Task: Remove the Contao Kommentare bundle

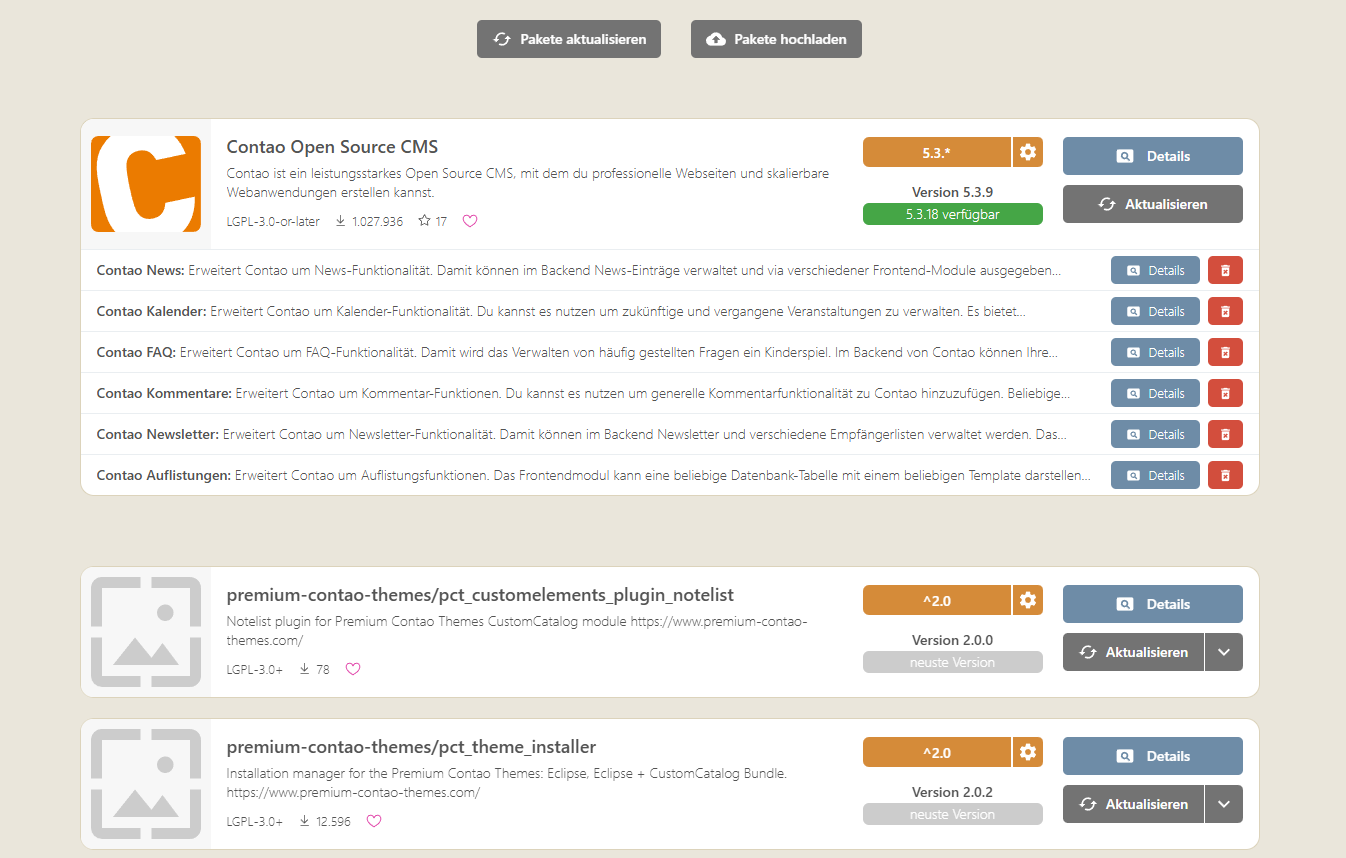Action: (1226, 393)
